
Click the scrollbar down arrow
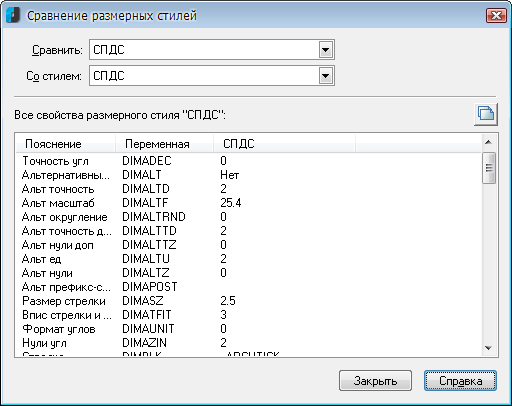click(489, 348)
